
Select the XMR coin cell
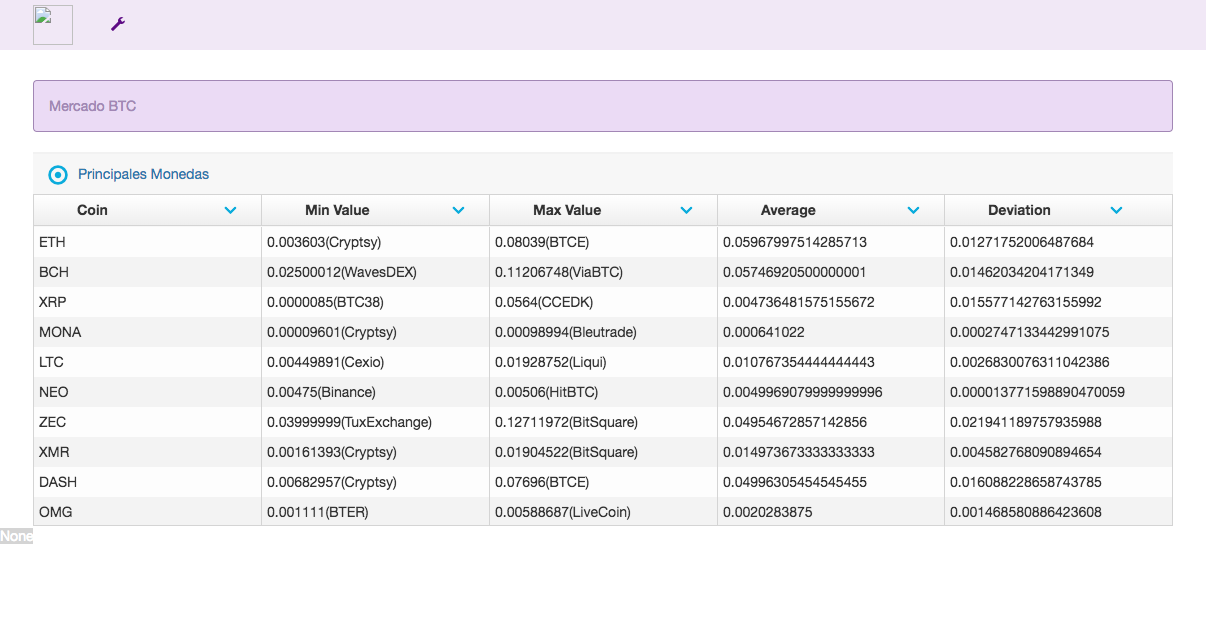click(147, 452)
